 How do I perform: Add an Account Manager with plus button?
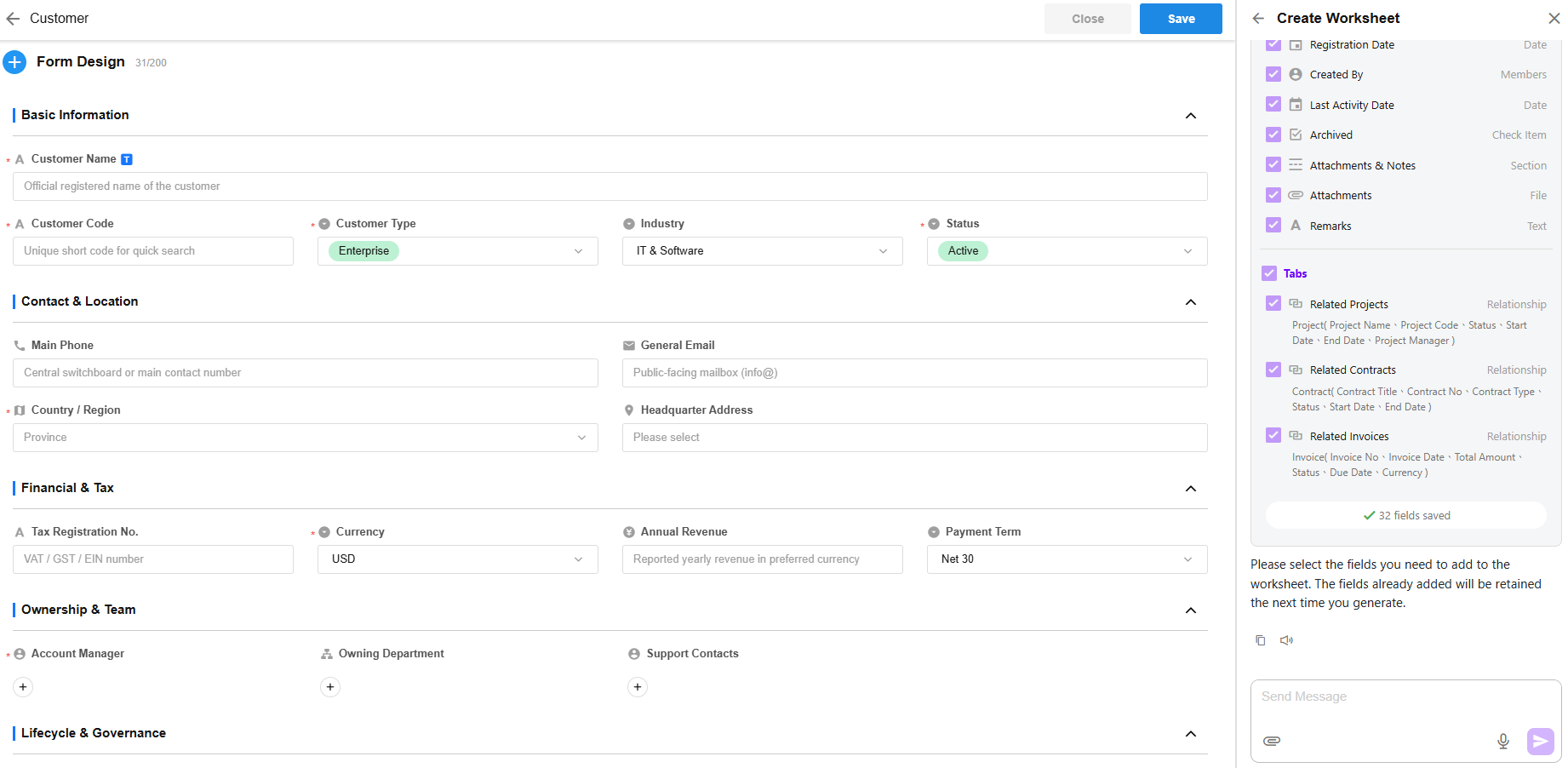point(23,687)
